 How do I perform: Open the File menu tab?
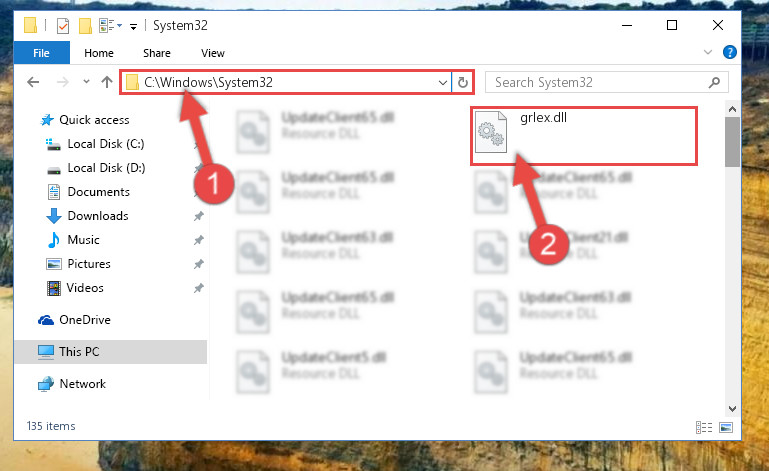tap(41, 53)
